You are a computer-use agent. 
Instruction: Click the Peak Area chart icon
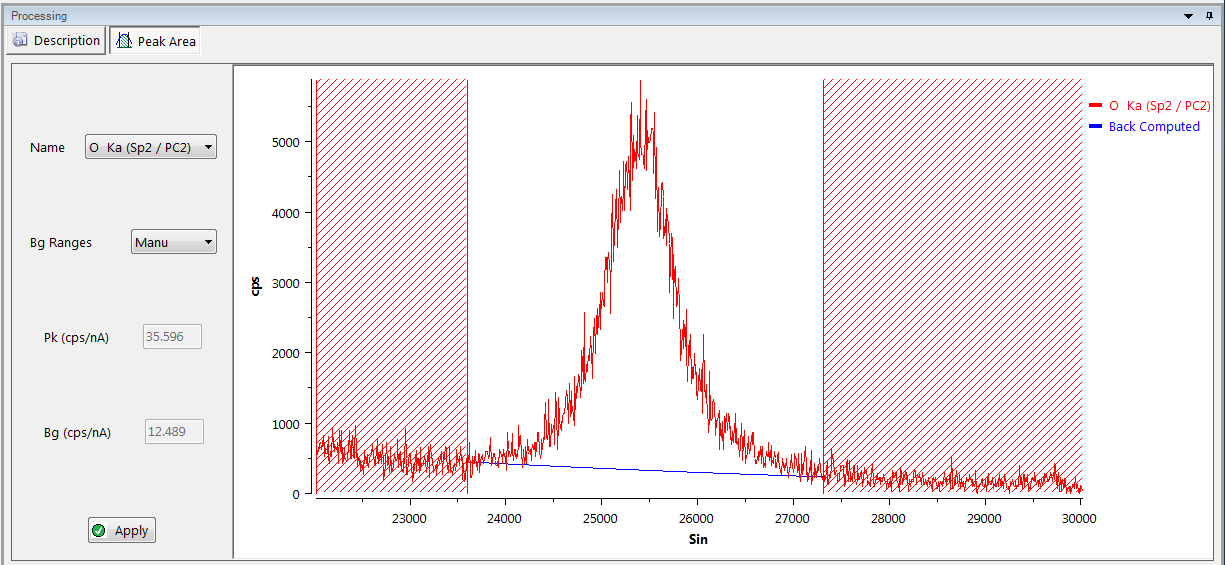click(124, 41)
